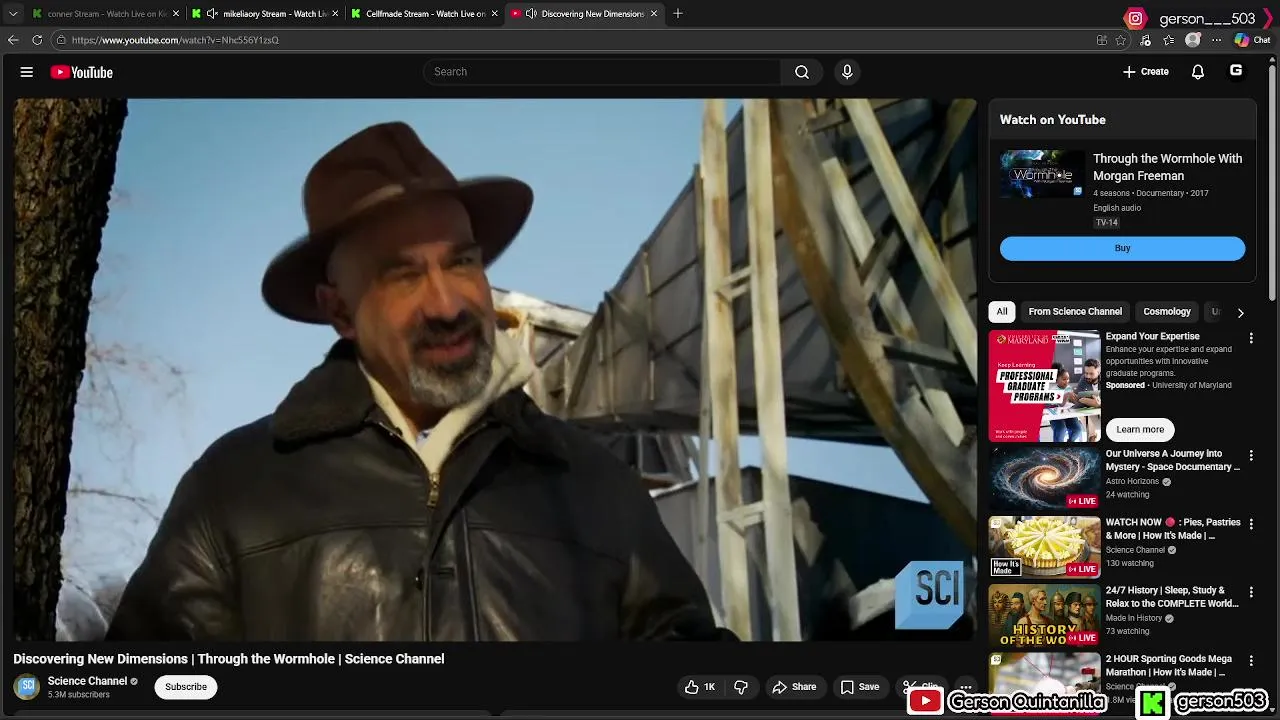Select the All filter chip
Viewport: 1280px width, 720px height.
click(x=1002, y=312)
